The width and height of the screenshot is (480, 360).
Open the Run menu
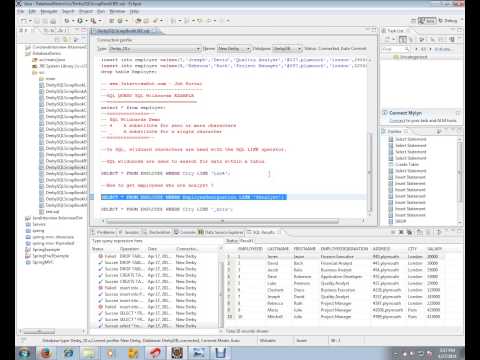coord(101,11)
